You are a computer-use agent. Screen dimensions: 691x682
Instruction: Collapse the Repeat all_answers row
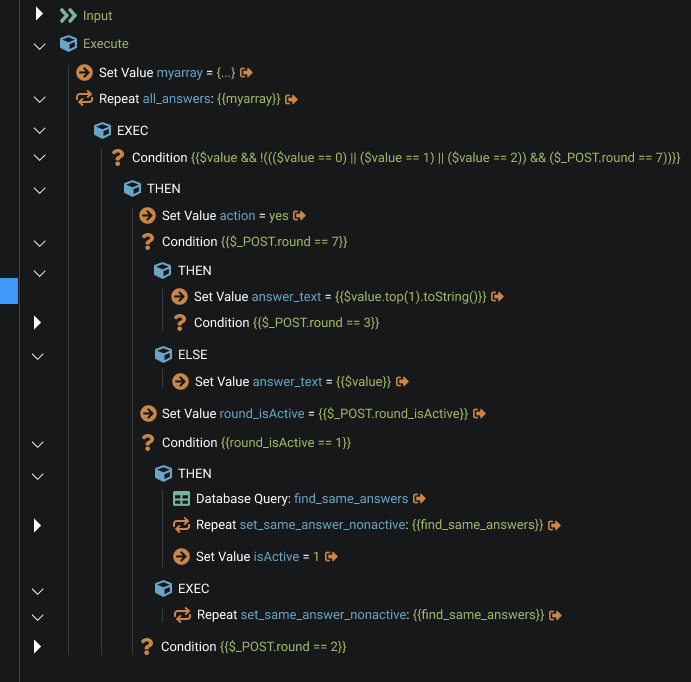click(39, 100)
